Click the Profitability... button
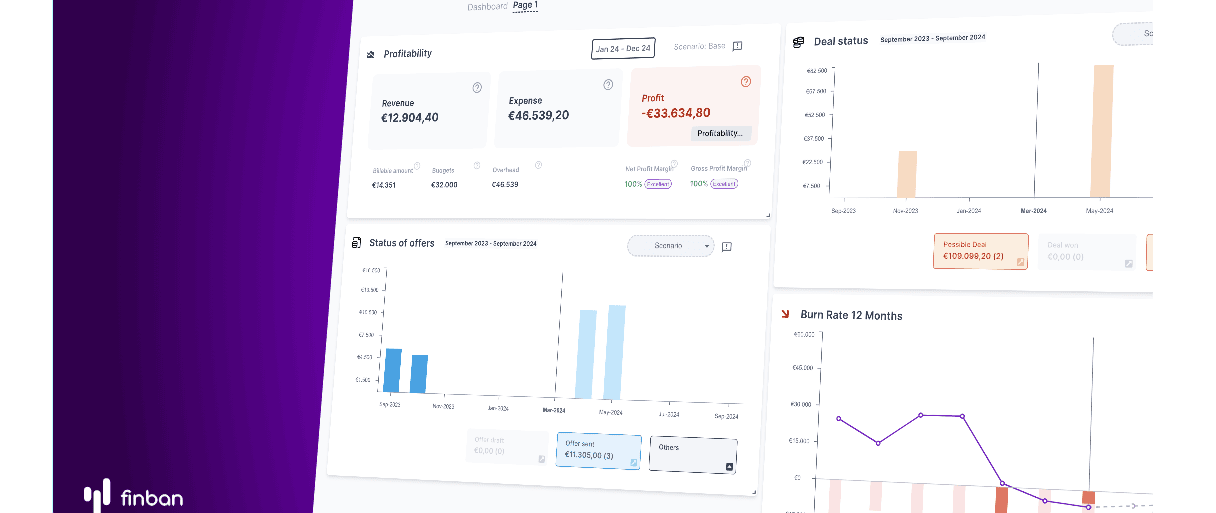 click(x=720, y=133)
